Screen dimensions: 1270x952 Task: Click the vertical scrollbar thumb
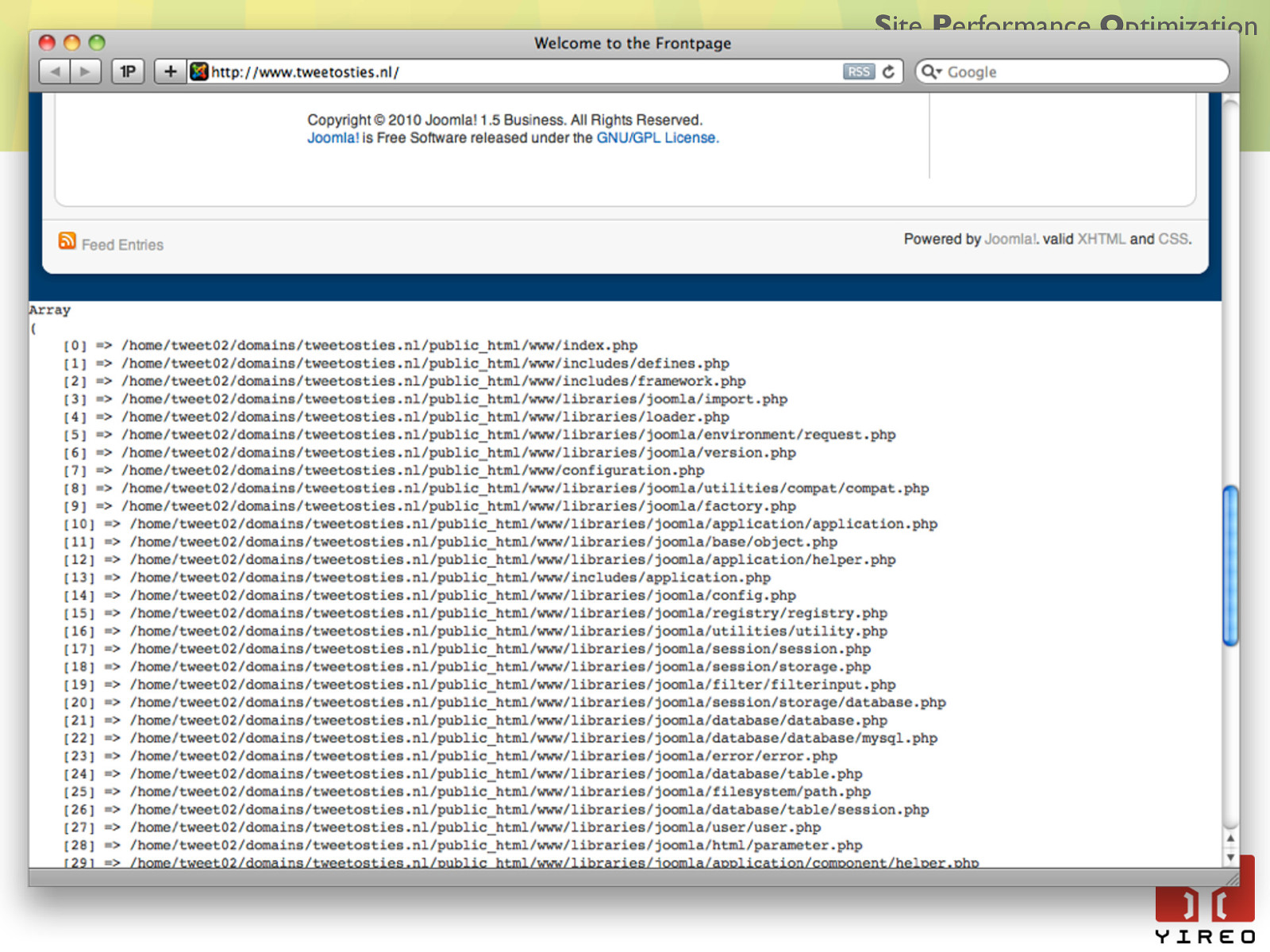[1230, 566]
